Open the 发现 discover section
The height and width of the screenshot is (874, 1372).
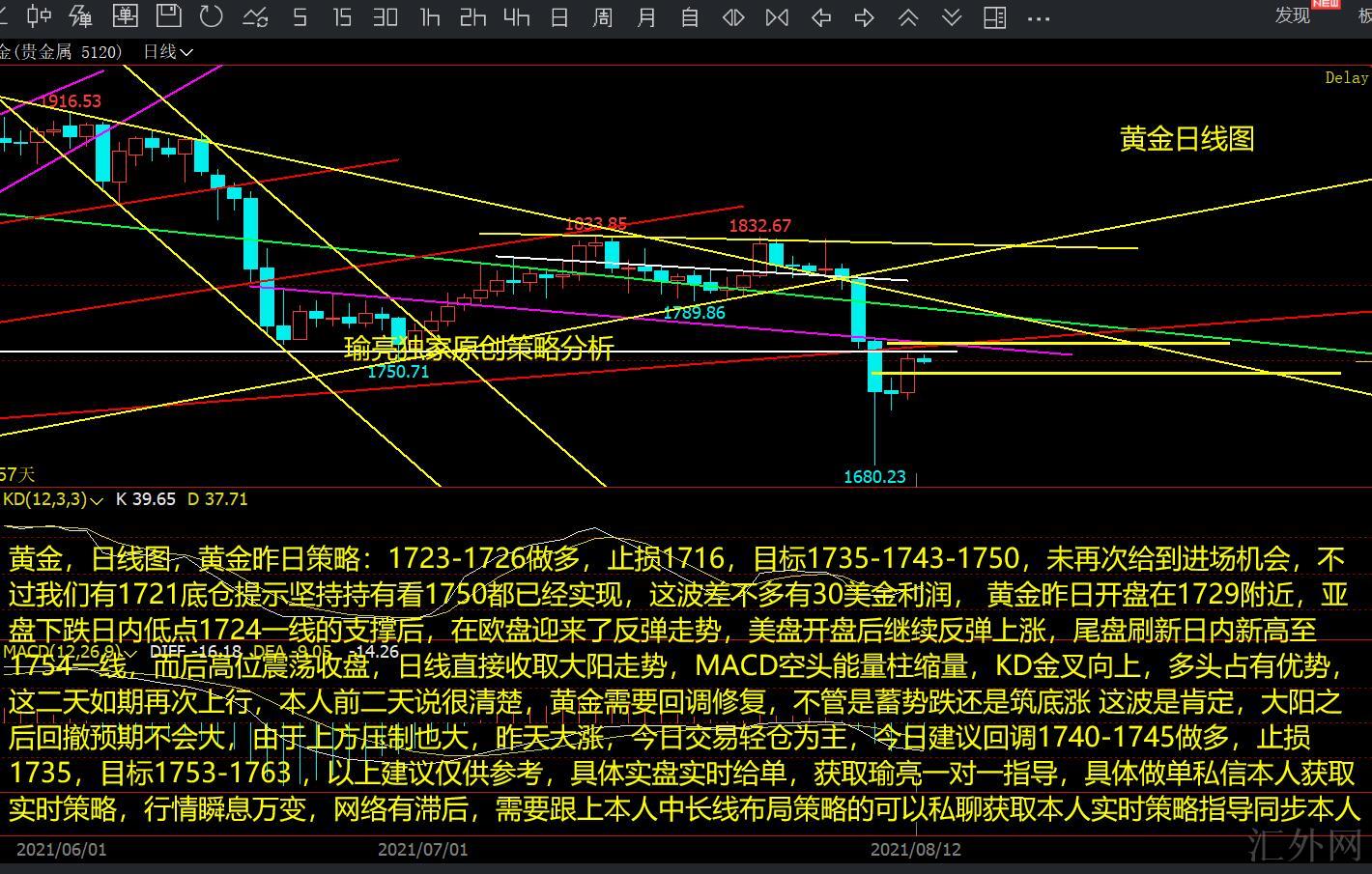[1292, 15]
